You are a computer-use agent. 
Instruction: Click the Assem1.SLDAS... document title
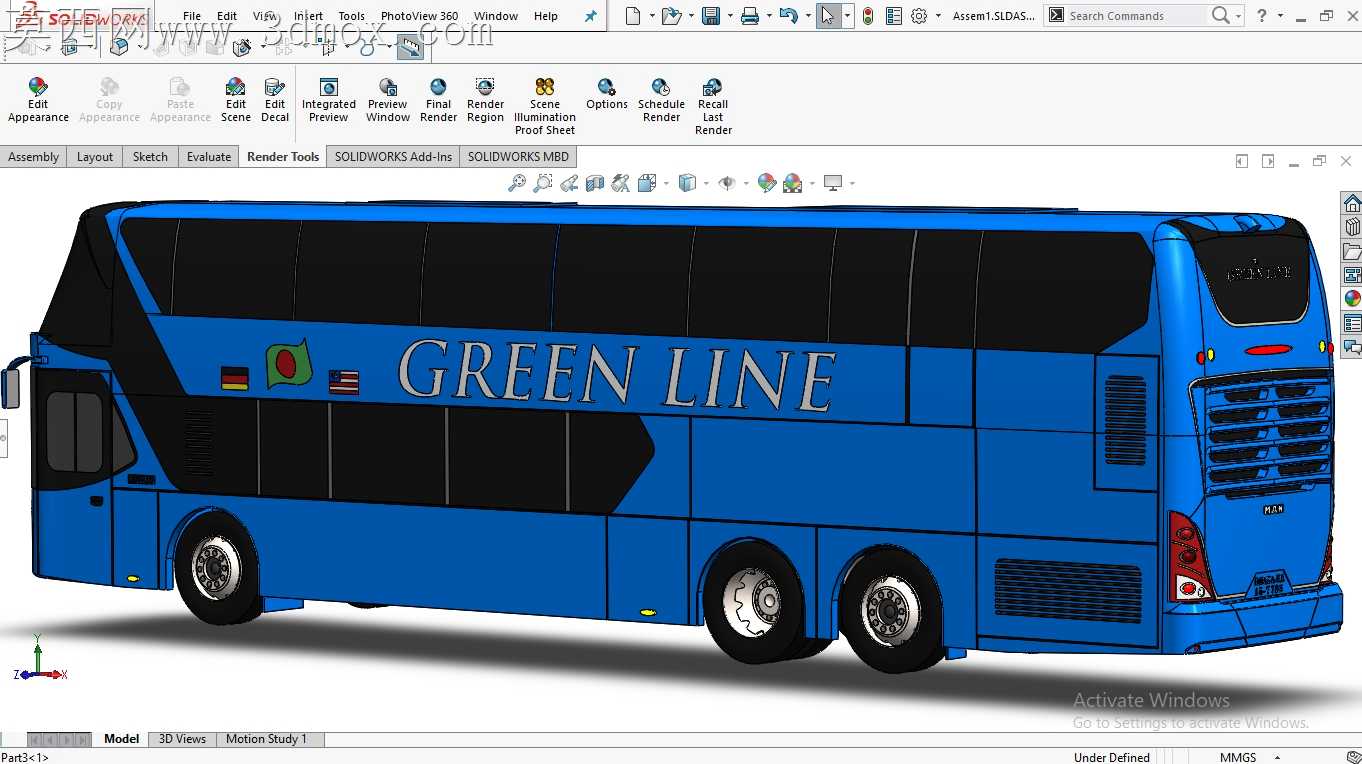[994, 16]
